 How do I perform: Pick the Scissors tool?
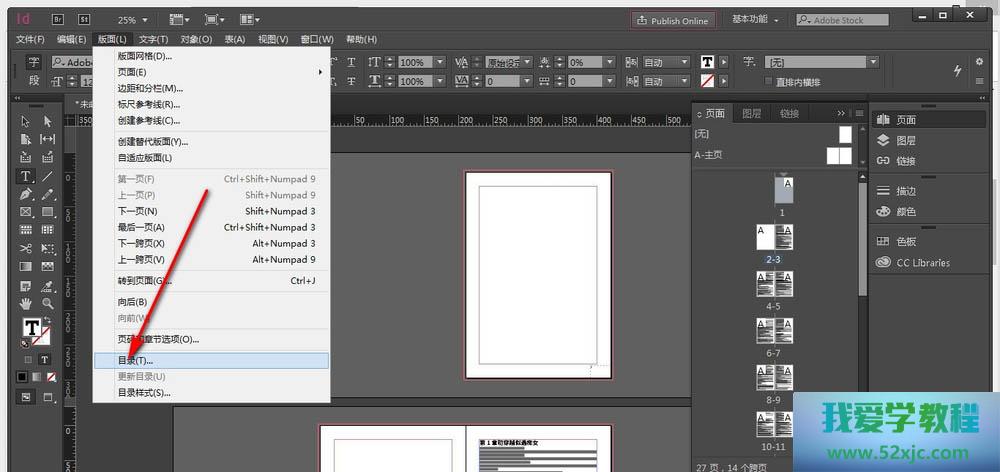pos(25,248)
